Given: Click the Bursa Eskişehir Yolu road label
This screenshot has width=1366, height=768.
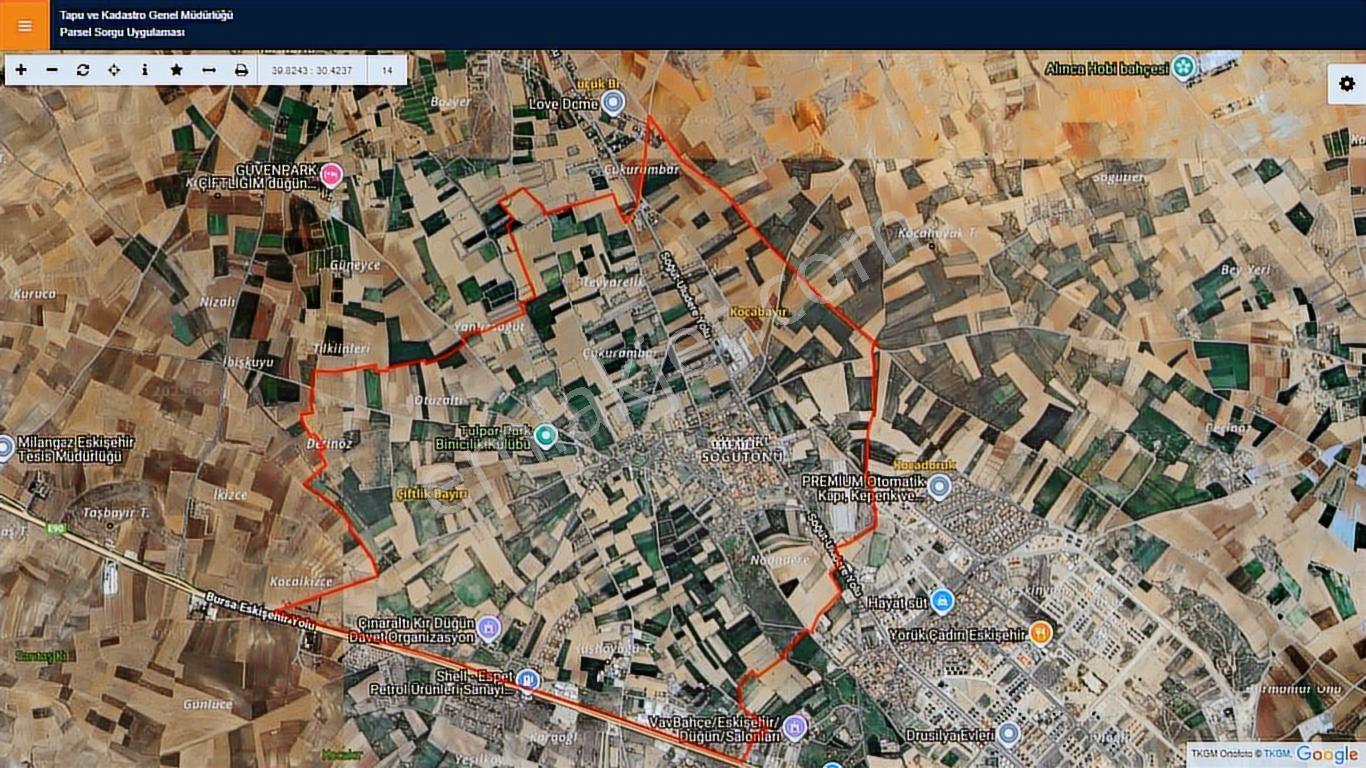Looking at the screenshot, I should click(x=258, y=610).
